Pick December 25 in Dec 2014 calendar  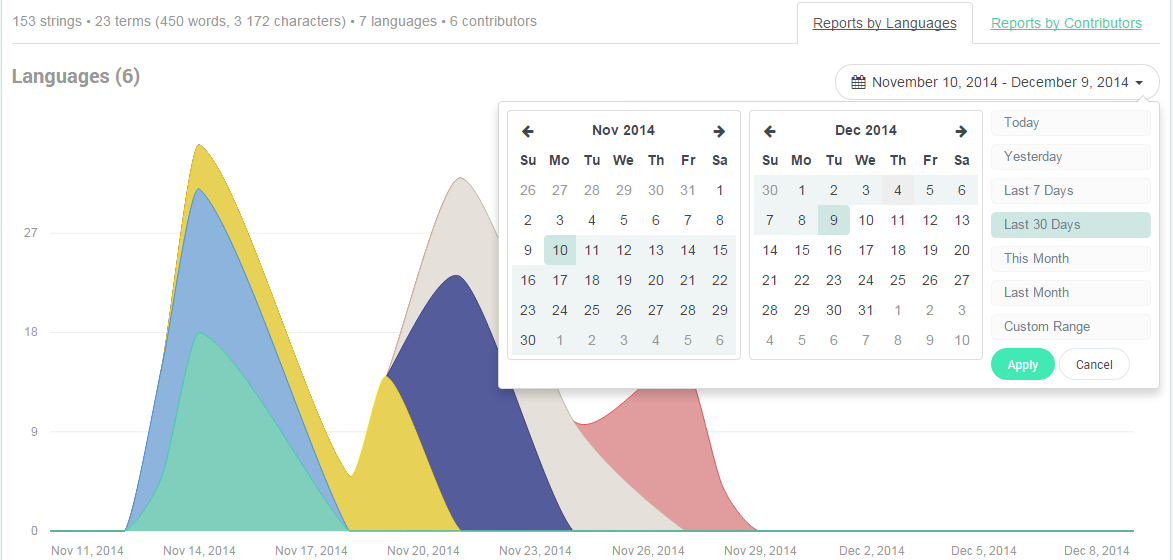898,280
